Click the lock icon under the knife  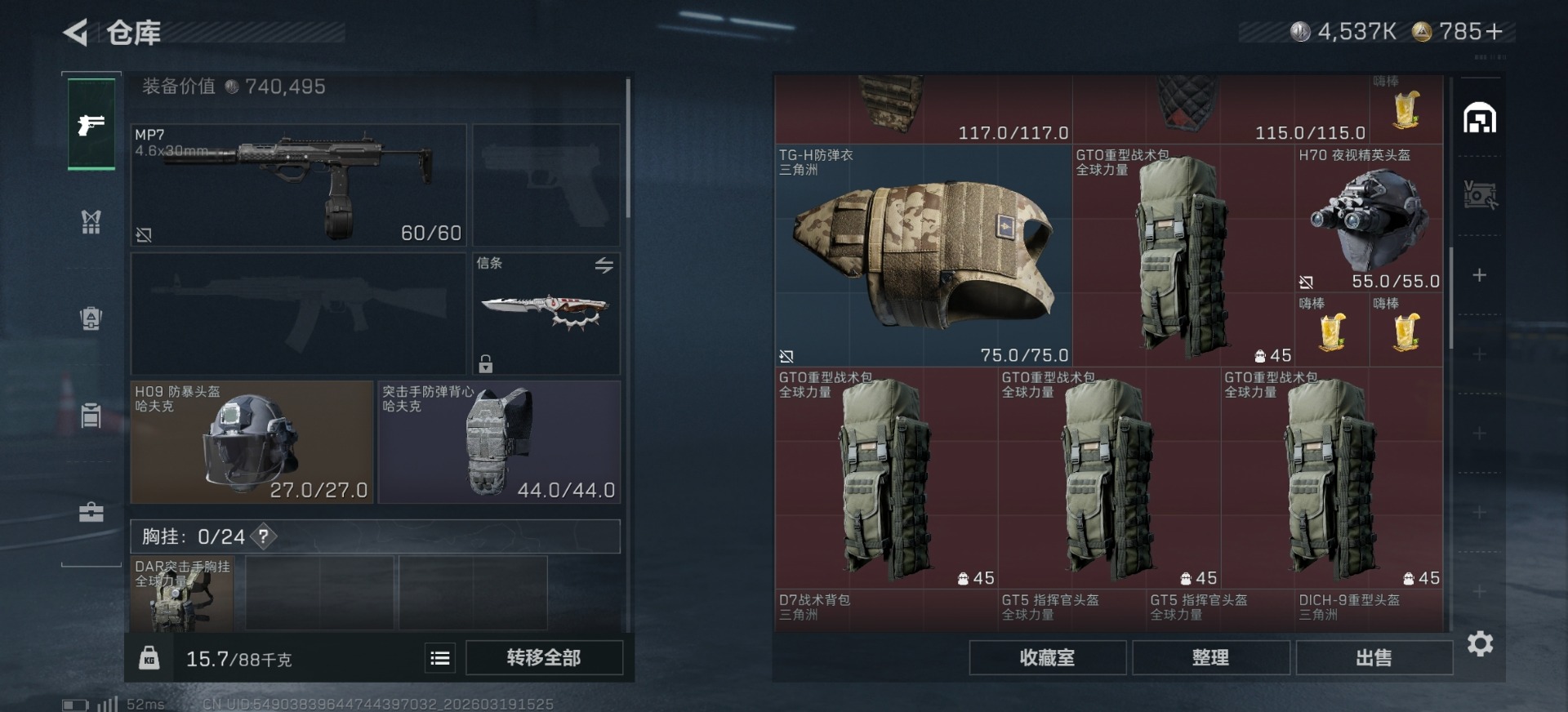(x=486, y=363)
